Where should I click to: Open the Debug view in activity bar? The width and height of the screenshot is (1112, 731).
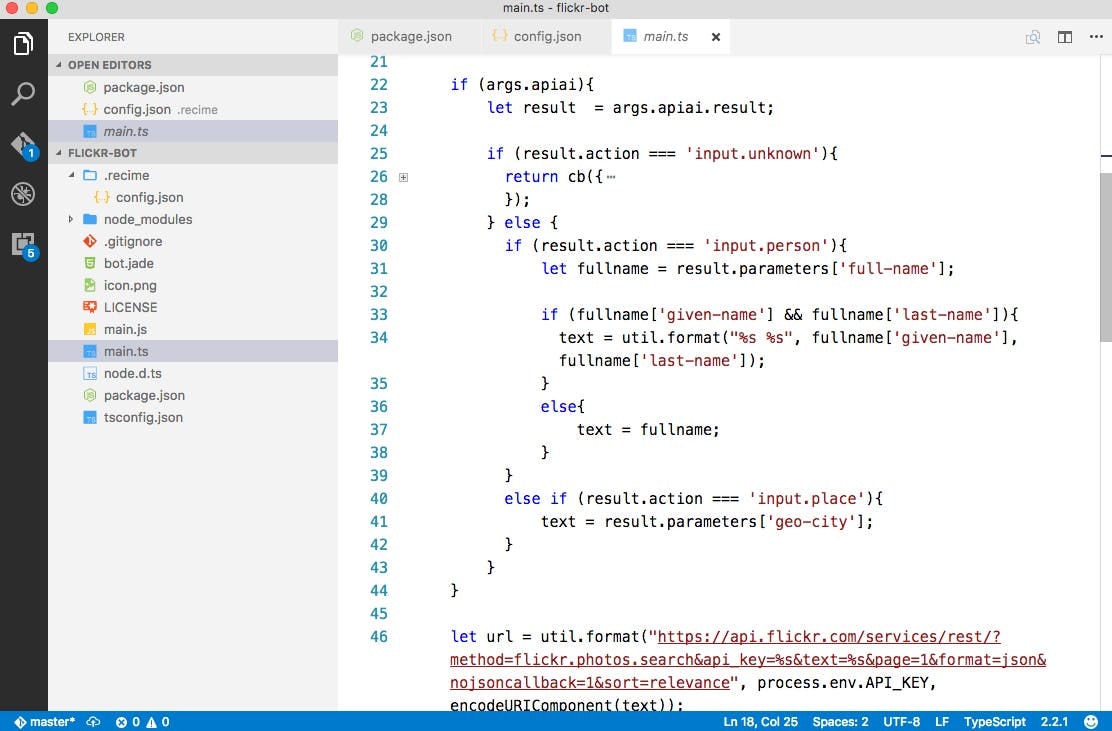(x=23, y=194)
